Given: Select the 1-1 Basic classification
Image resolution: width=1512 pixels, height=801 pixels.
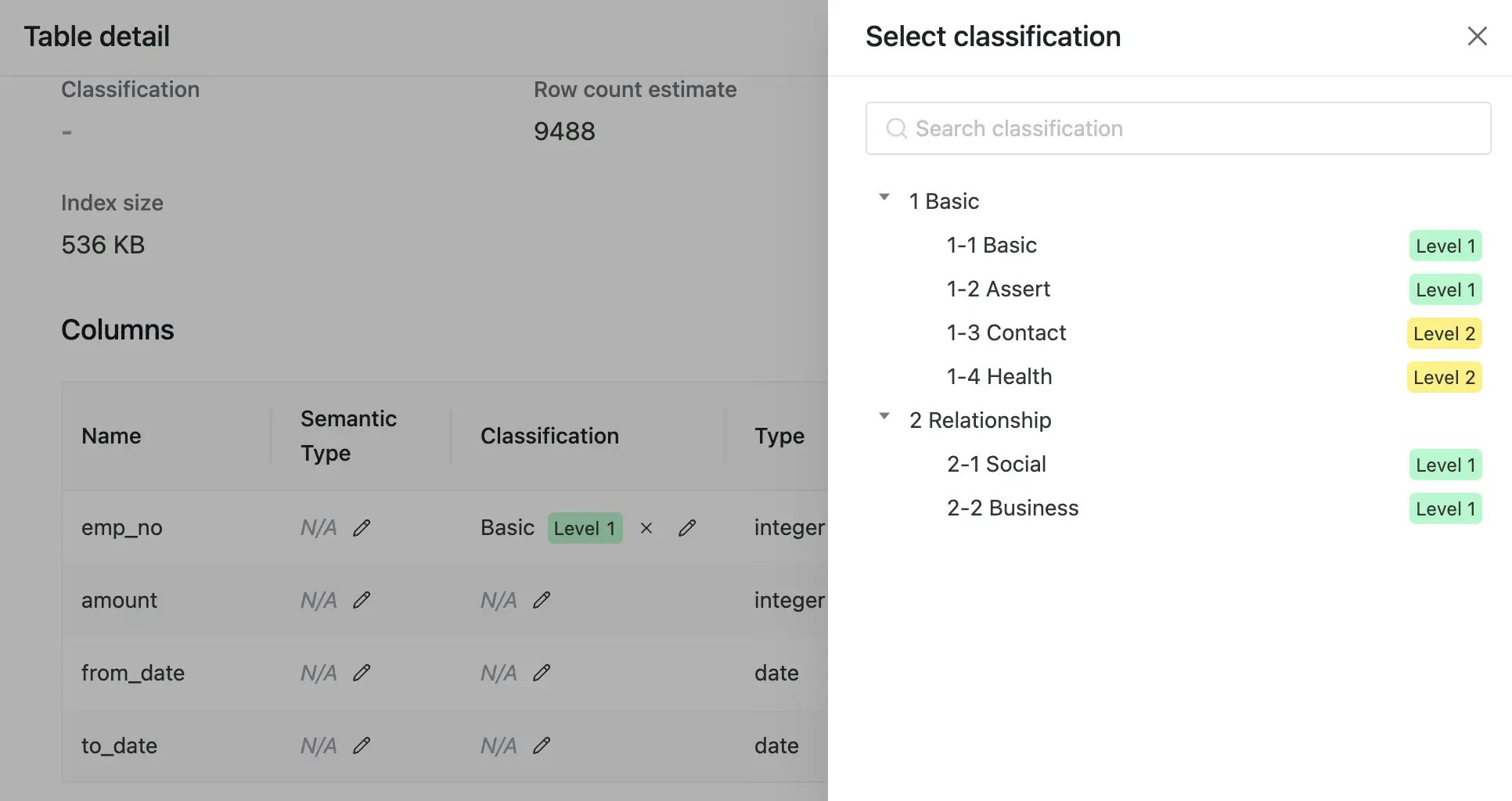Looking at the screenshot, I should (992, 245).
